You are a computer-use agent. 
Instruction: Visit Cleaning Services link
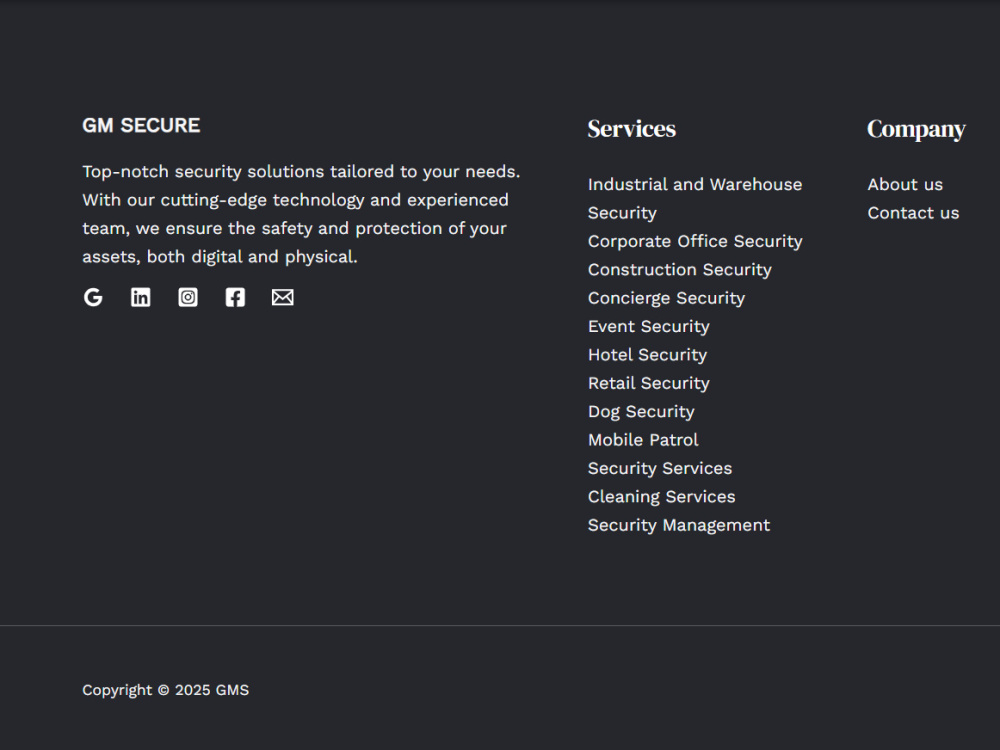[661, 497]
